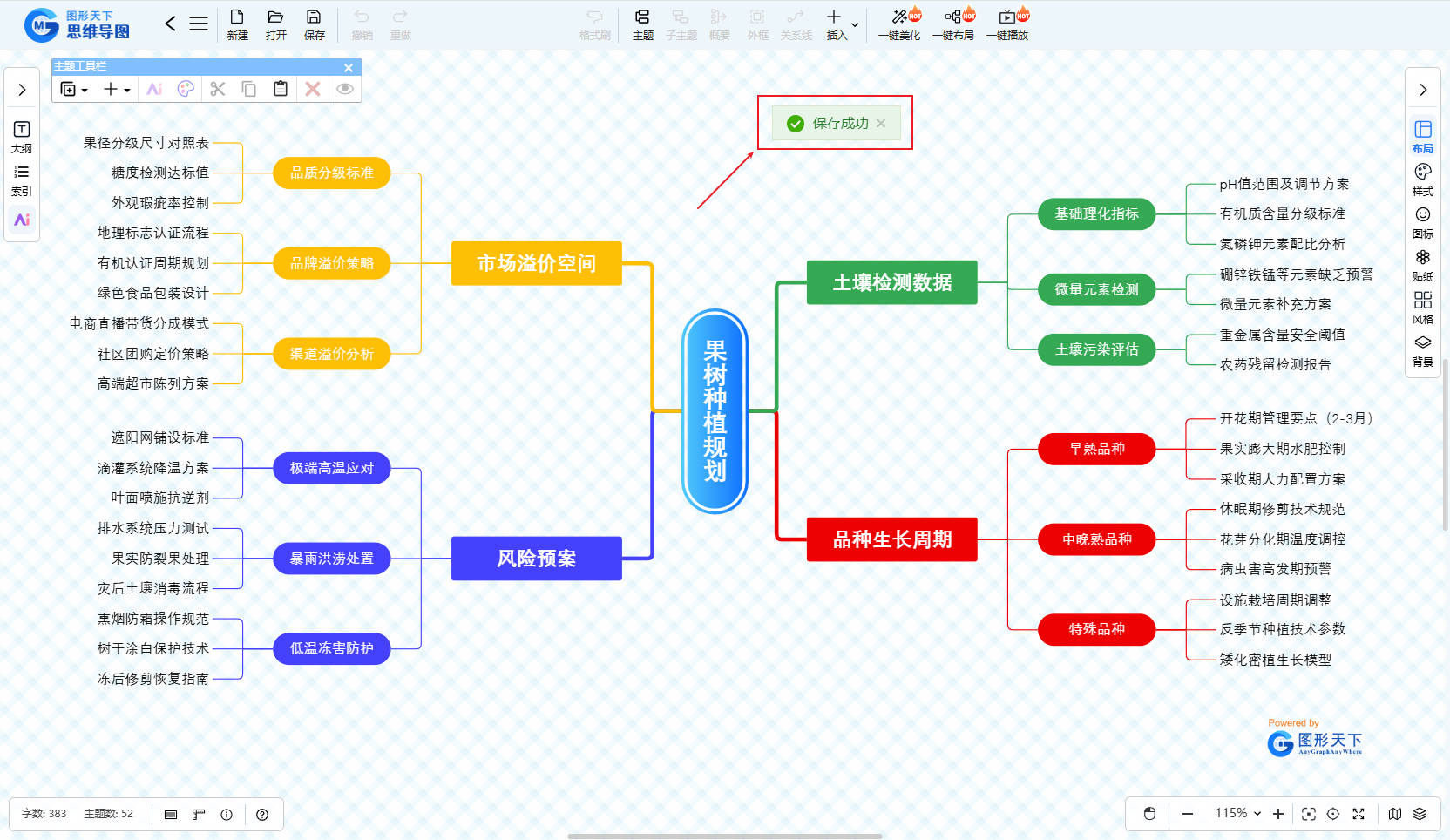Toggle the eye visibility icon in theme toolbar
This screenshot has width=1450, height=840.
click(x=345, y=89)
